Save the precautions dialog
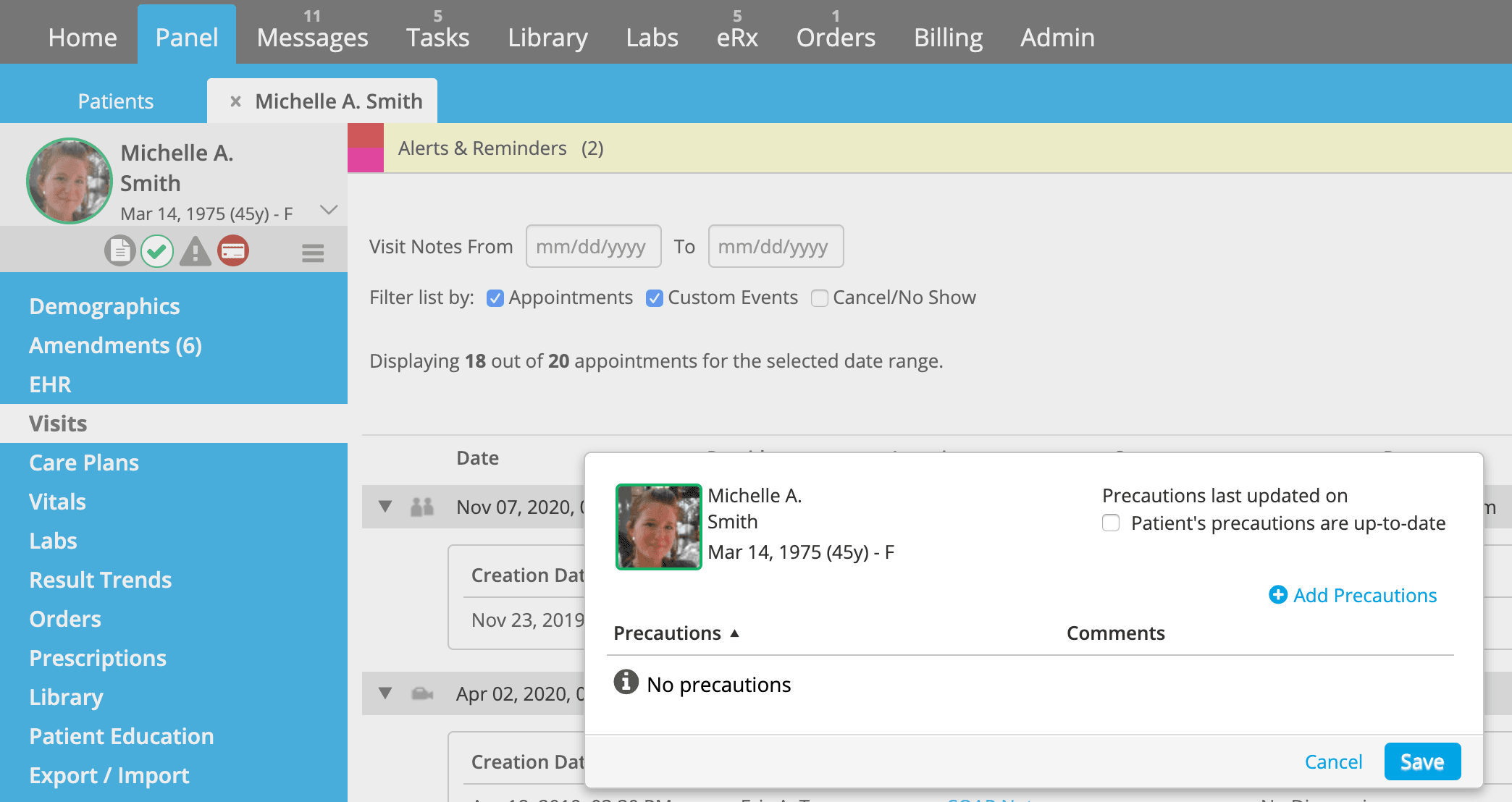Viewport: 1512px width, 802px height. [x=1421, y=761]
